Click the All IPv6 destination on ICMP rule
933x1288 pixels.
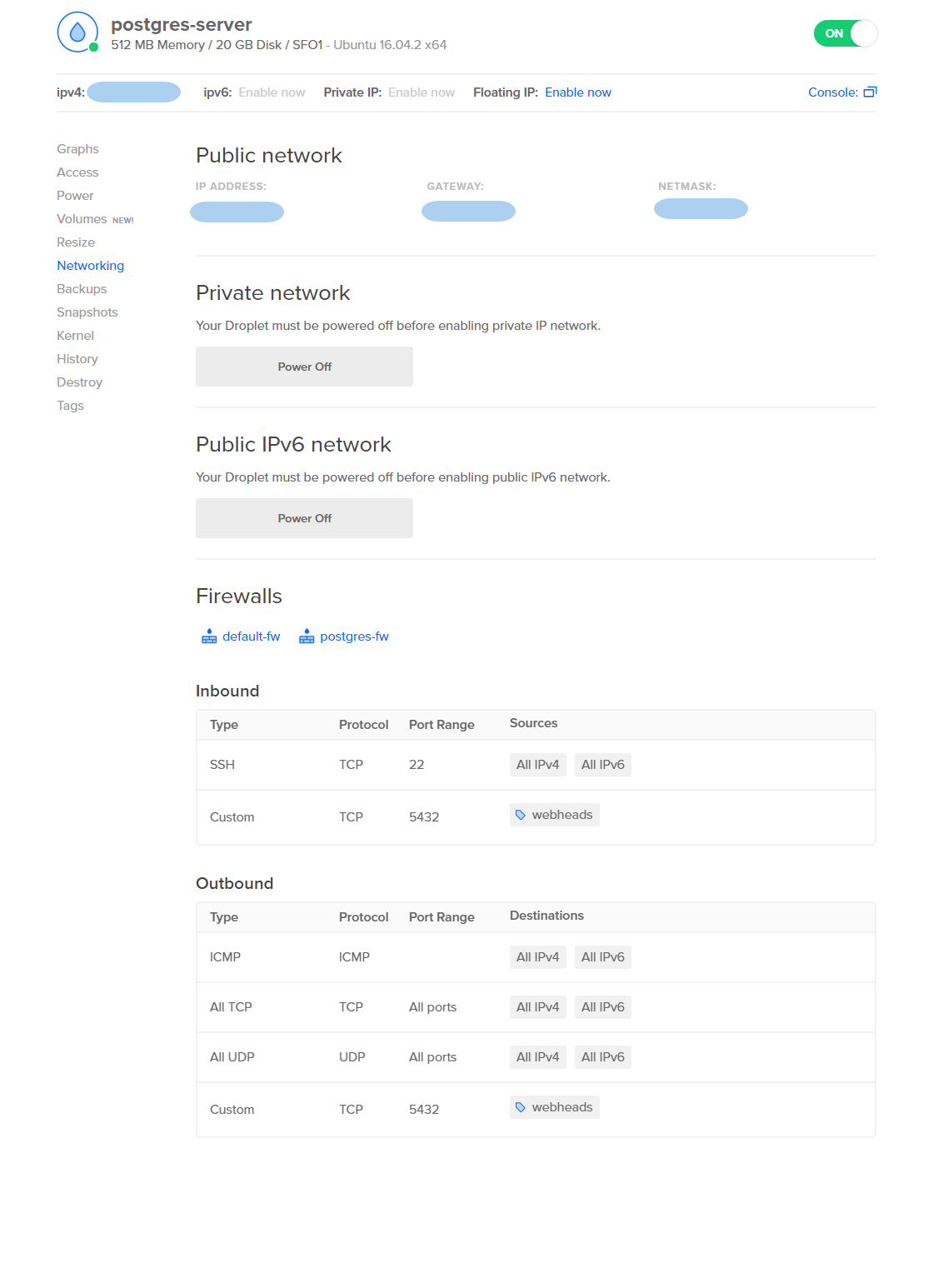(x=602, y=957)
